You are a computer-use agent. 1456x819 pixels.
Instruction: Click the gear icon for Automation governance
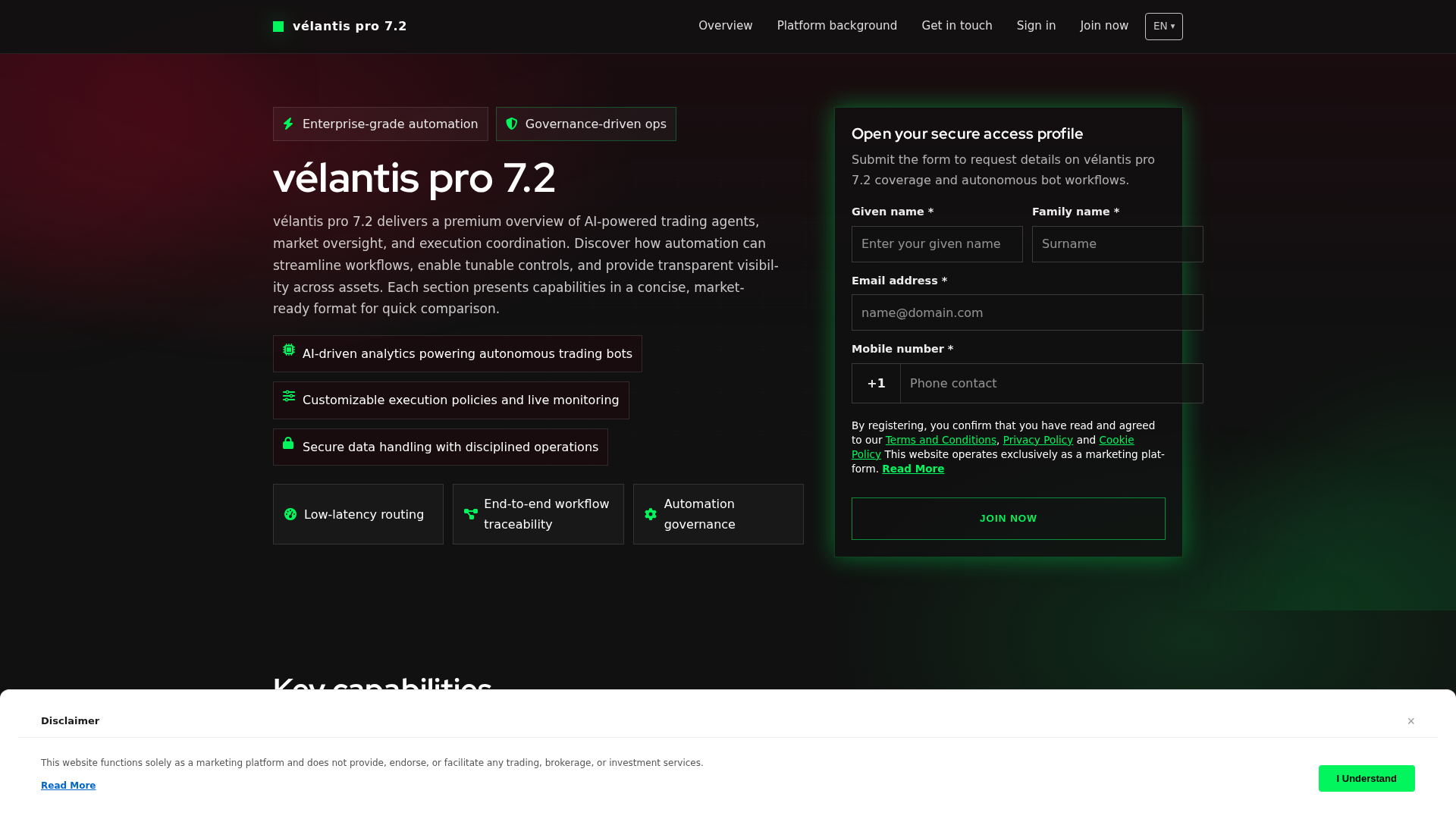pyautogui.click(x=651, y=514)
